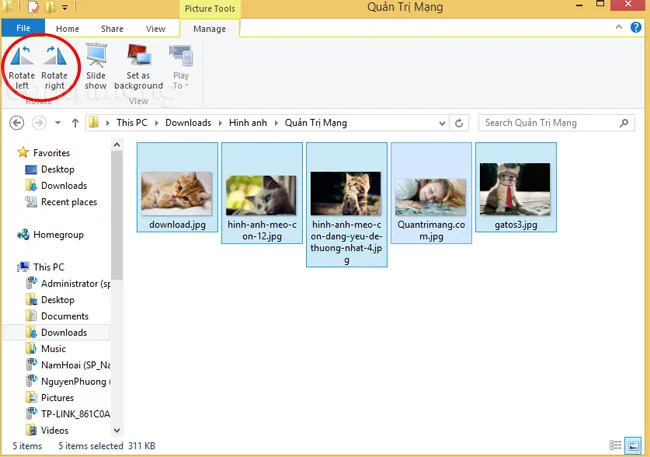Click the Up folder arrow

pos(75,123)
